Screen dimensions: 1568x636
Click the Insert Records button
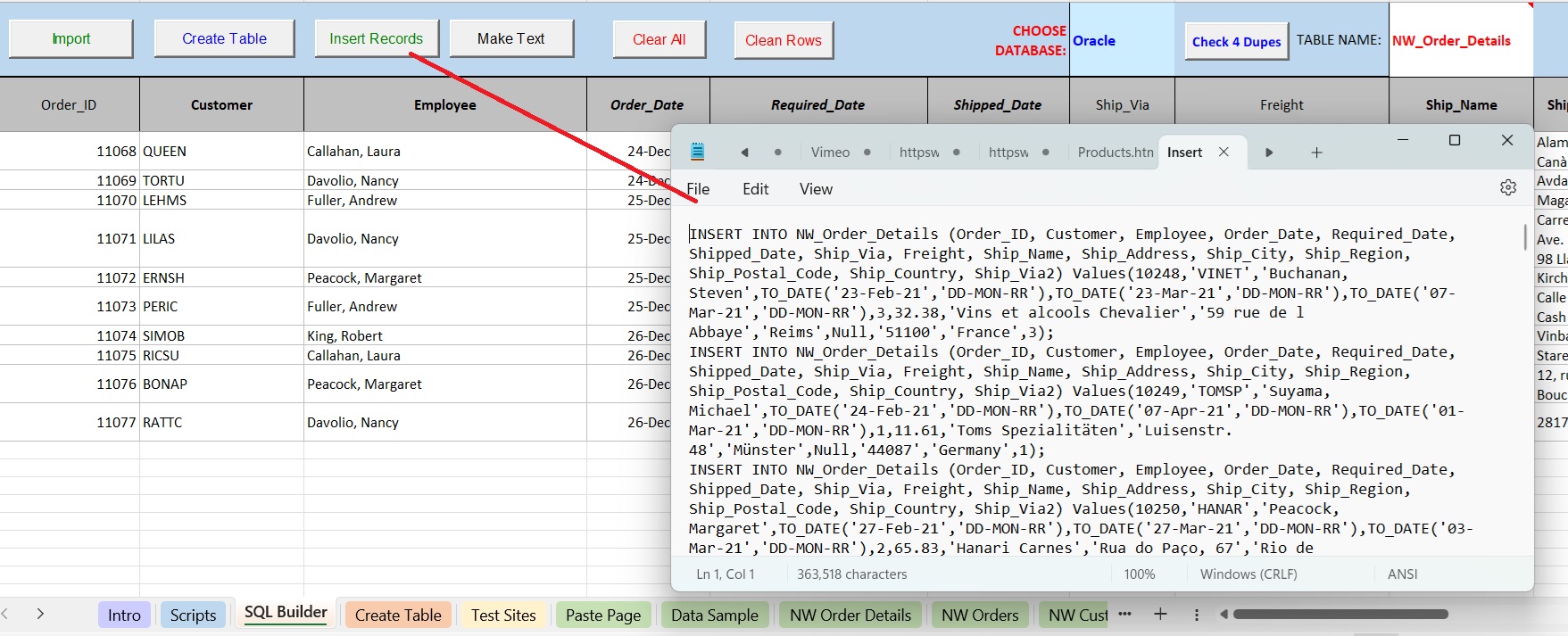tap(376, 38)
